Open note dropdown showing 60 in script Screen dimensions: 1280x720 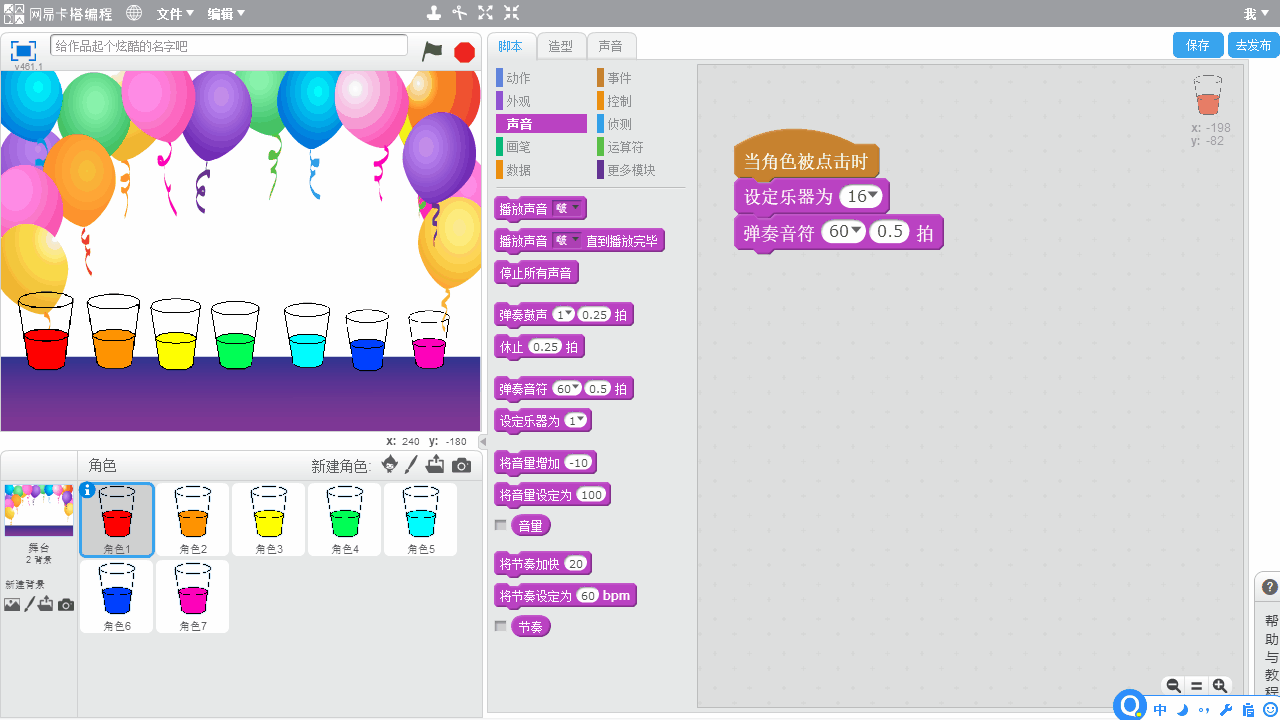pos(857,232)
